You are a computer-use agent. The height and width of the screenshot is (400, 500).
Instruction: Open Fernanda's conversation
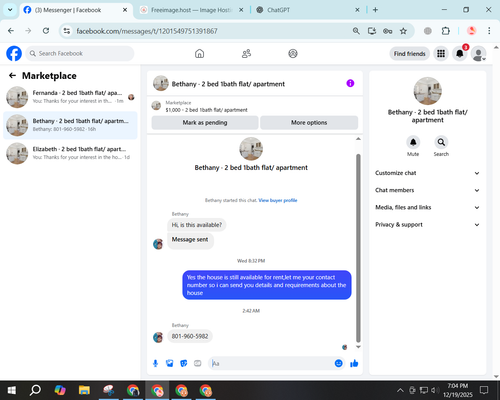click(x=70, y=97)
